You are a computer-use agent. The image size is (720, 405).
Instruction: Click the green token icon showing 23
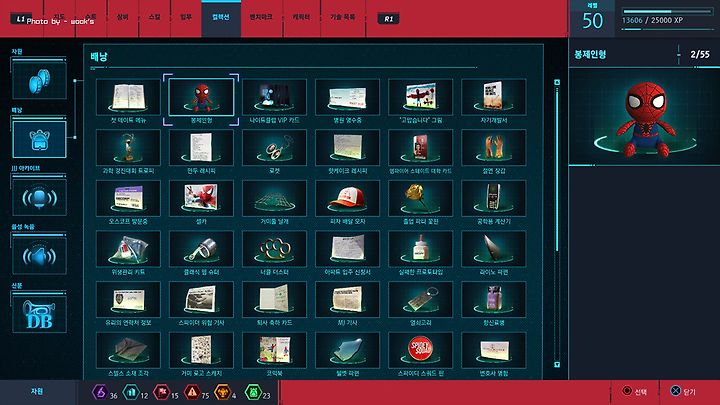[253, 392]
